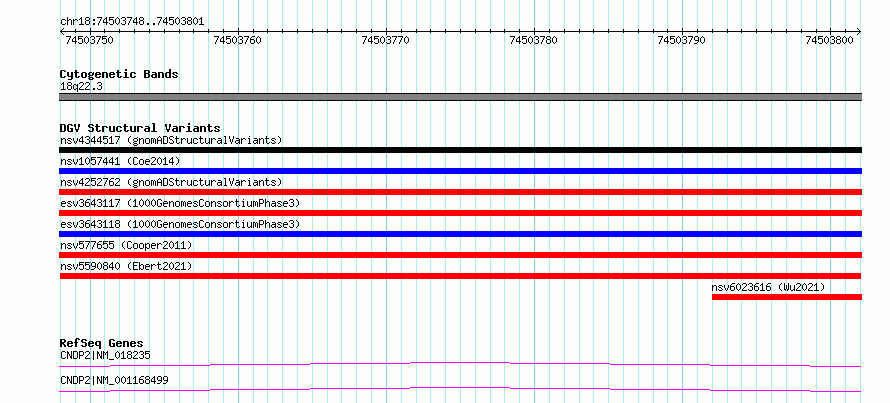Click the 18q22.3 band label
The height and width of the screenshot is (403, 890).
pyautogui.click(x=81, y=87)
